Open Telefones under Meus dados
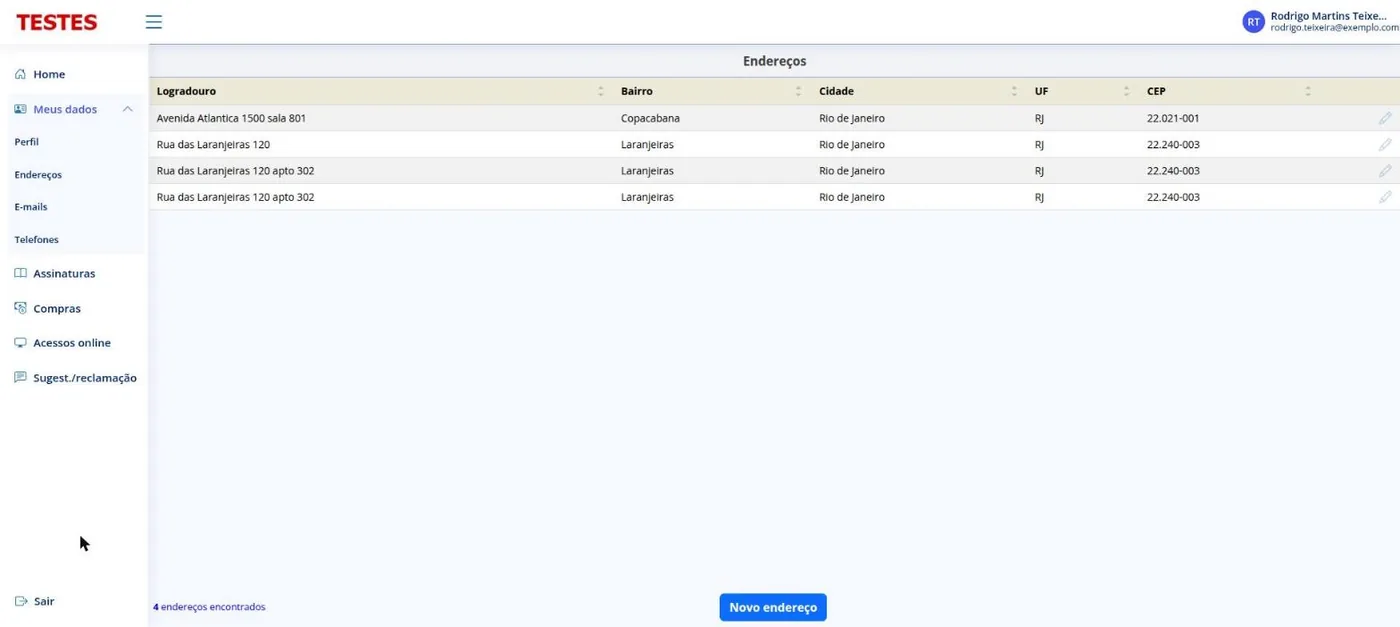This screenshot has width=1400, height=627. [x=36, y=240]
